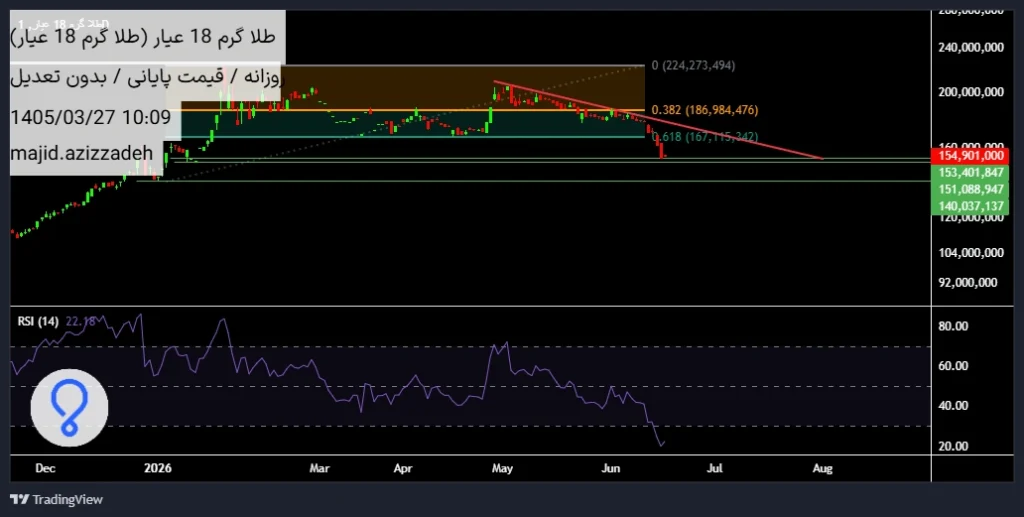Click the 200,000,000 price axis label
Viewport: 1024px width, 517px height.
tap(971, 92)
